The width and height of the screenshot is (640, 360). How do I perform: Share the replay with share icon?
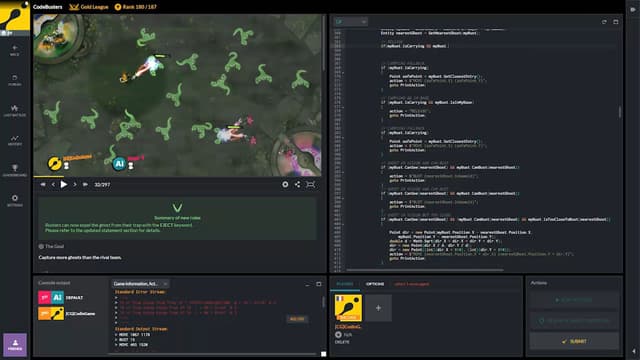pos(297,184)
